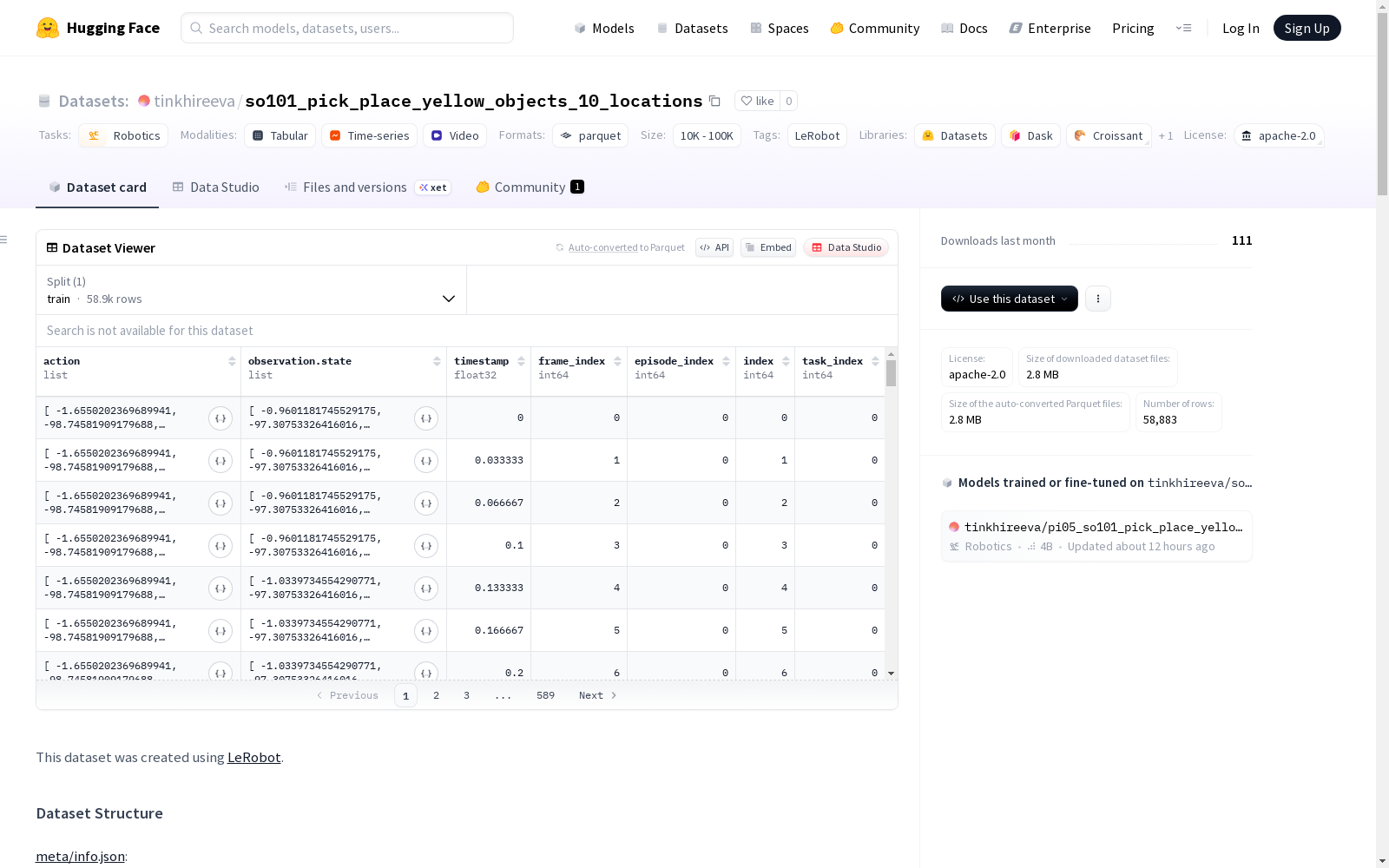1389x868 pixels.
Task: Click the parquet format tag
Action: (x=590, y=135)
